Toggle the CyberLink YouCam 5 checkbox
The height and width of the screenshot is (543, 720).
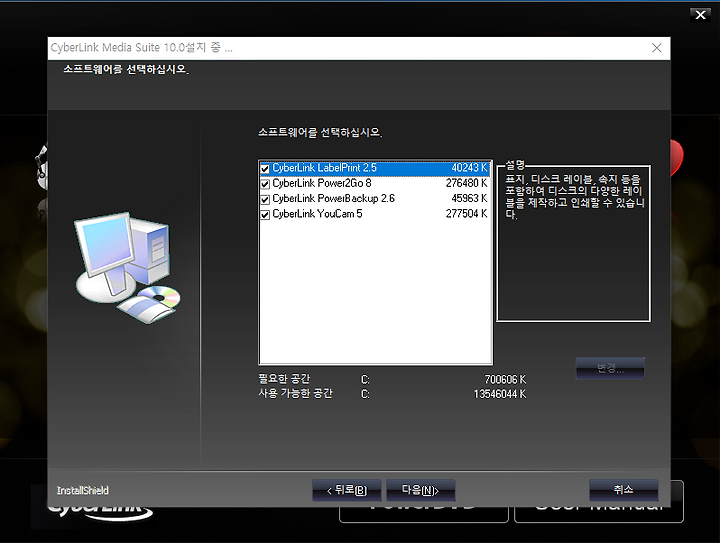point(265,214)
